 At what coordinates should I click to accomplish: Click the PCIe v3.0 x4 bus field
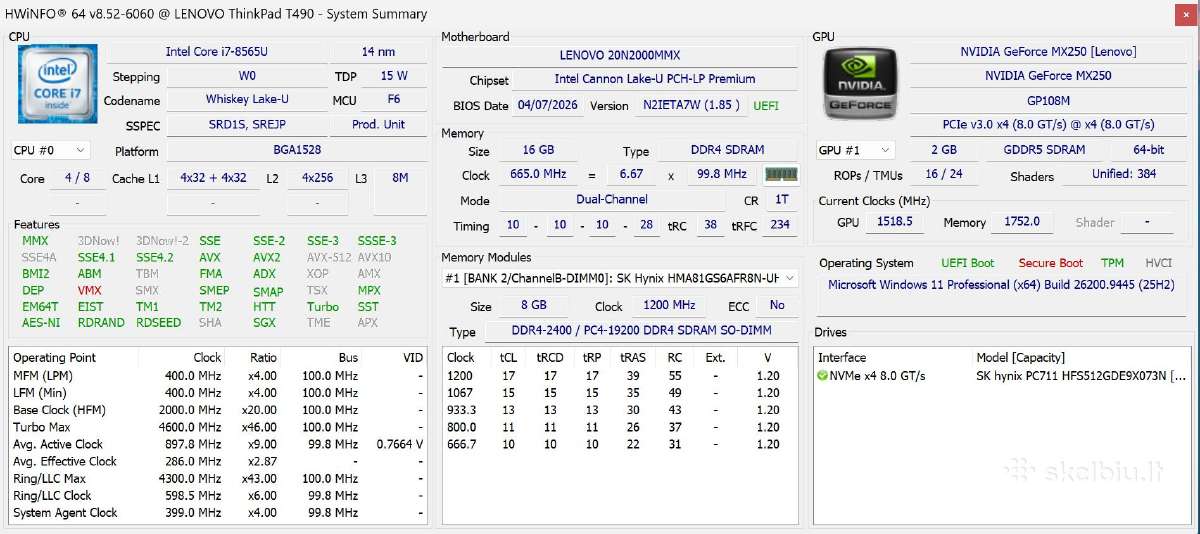coord(1048,125)
